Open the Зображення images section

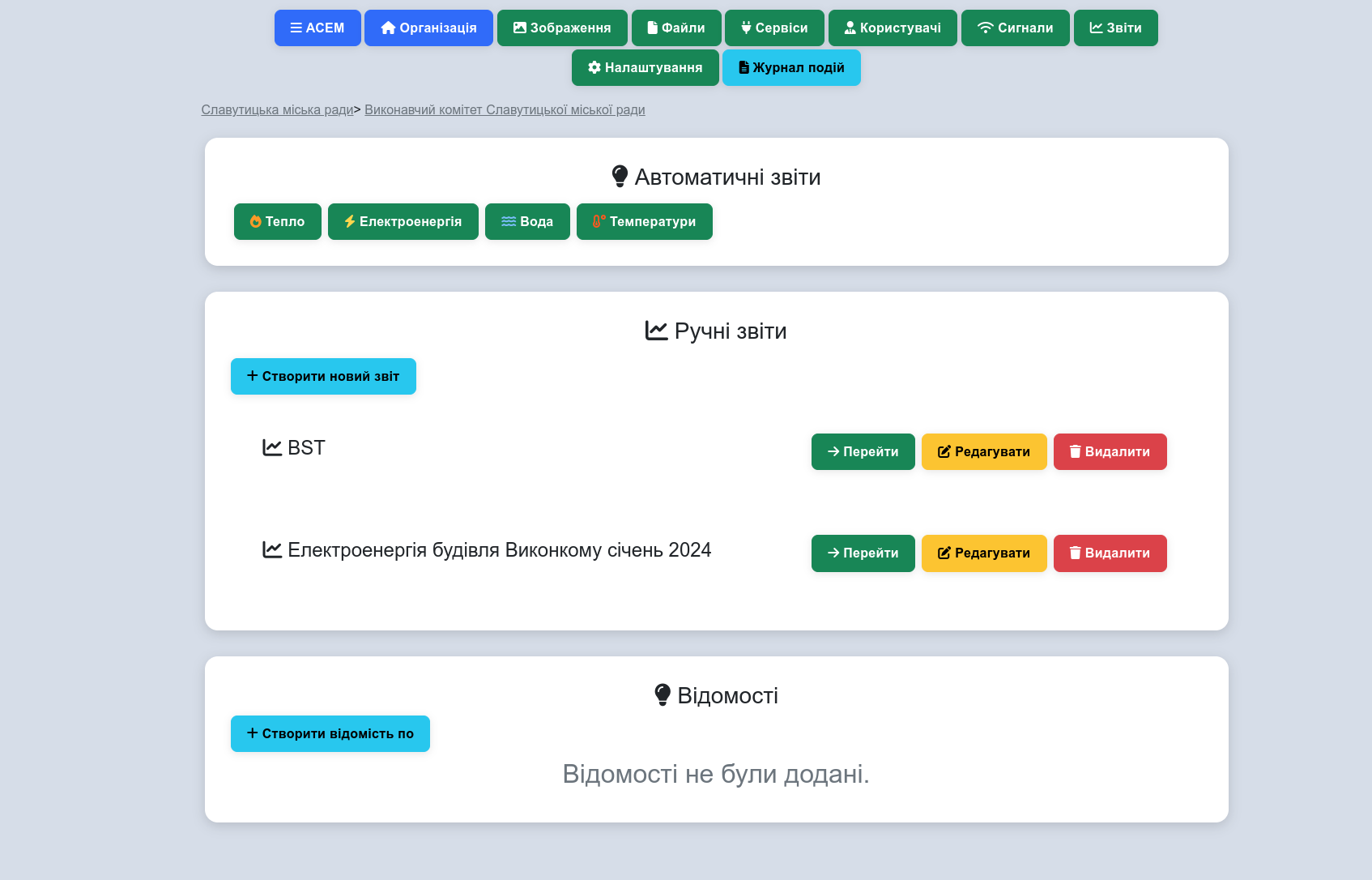562,28
